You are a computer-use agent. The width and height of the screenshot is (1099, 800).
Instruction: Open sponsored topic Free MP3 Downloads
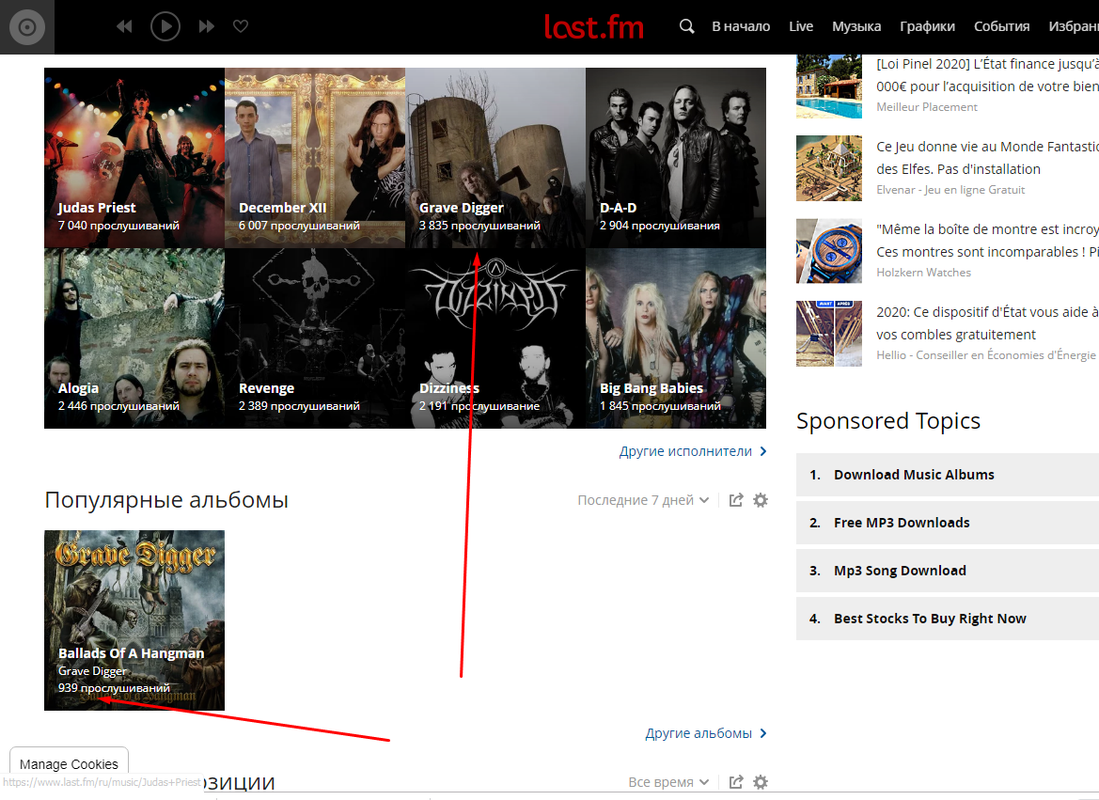(x=948, y=522)
